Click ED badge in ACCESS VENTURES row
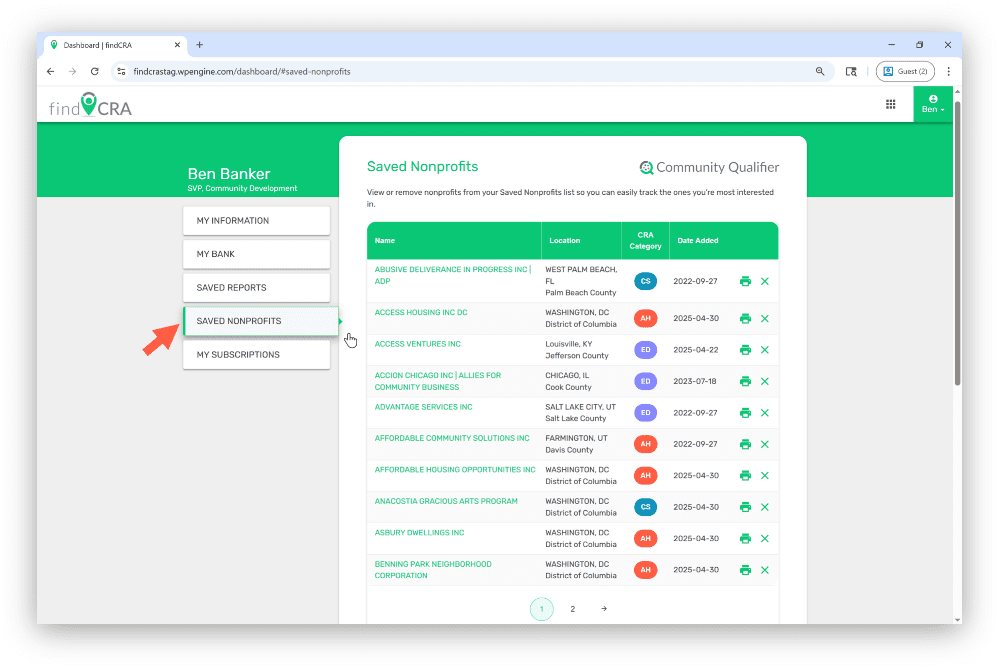 point(645,350)
